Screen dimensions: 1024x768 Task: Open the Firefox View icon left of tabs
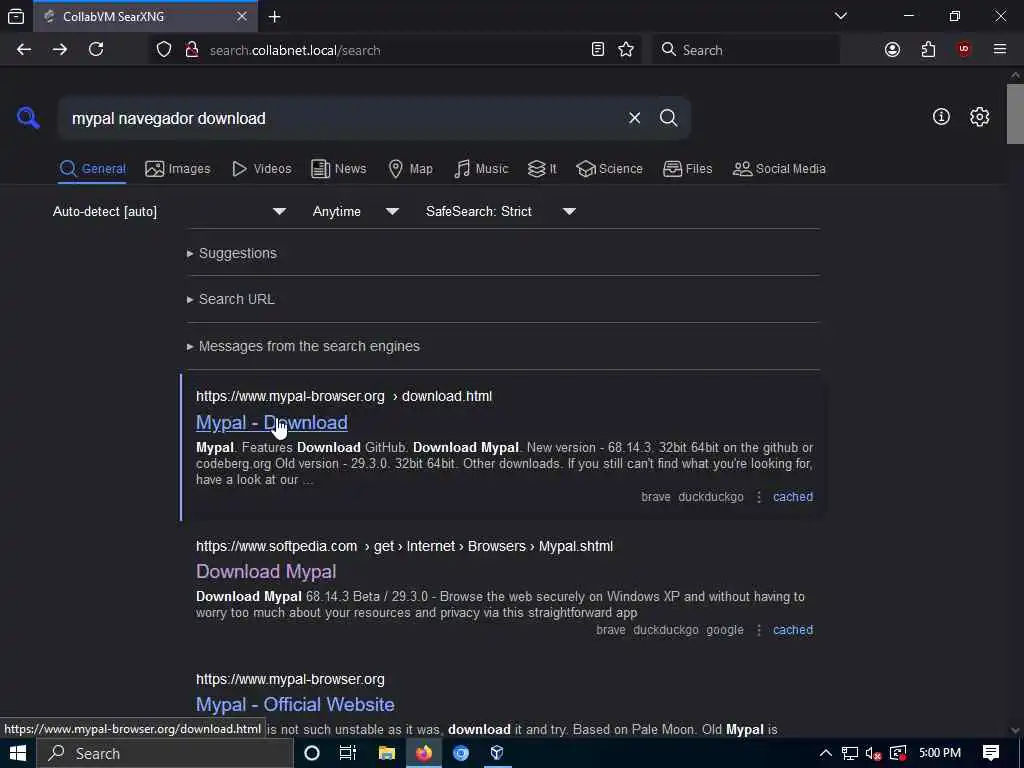point(16,16)
